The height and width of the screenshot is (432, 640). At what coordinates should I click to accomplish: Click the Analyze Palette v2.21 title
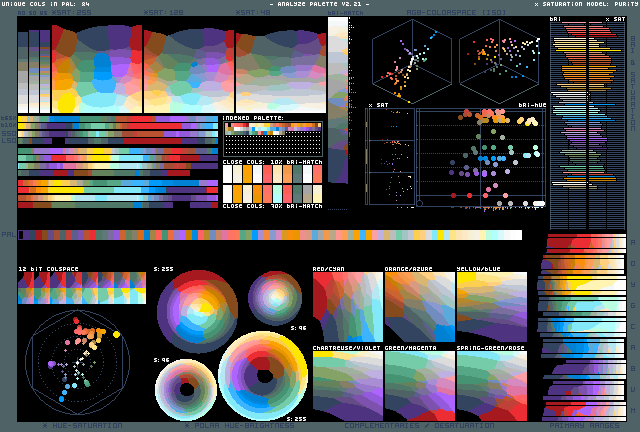319,5
